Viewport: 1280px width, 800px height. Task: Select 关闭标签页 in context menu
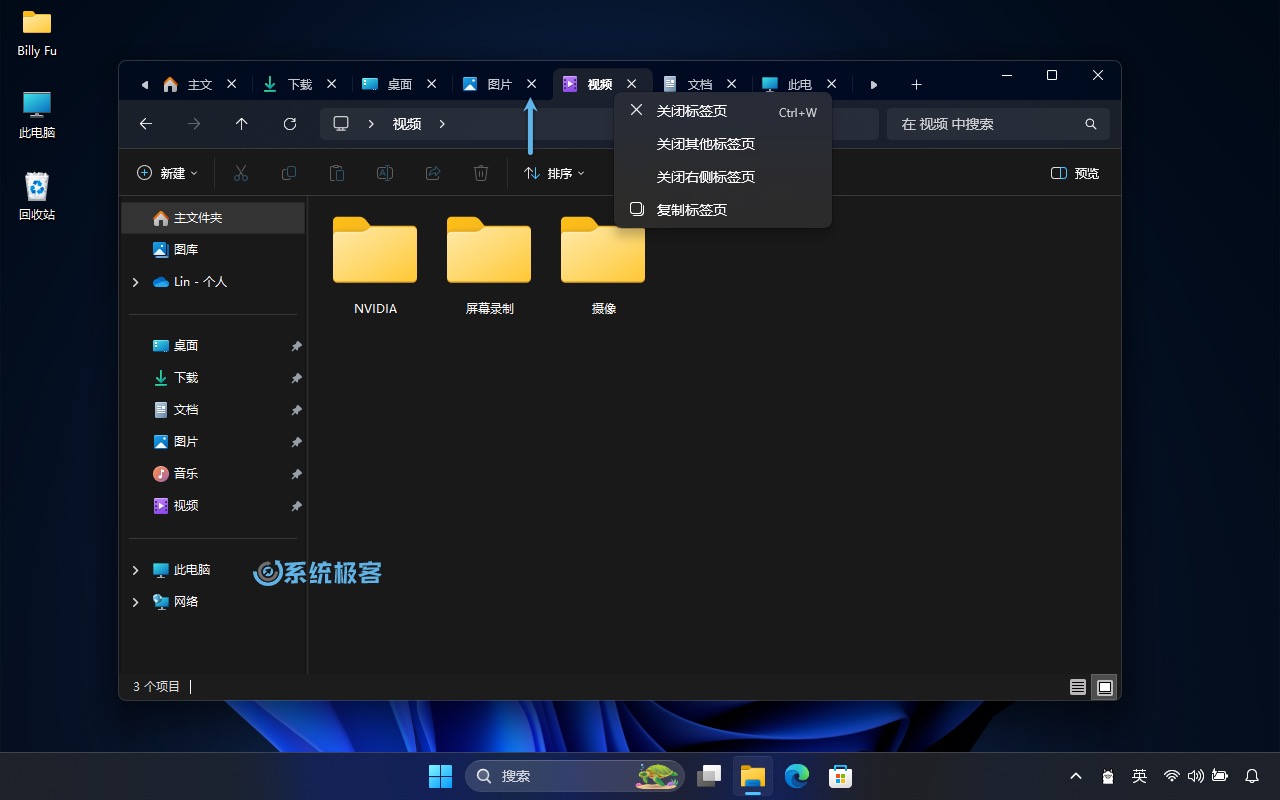click(x=723, y=111)
